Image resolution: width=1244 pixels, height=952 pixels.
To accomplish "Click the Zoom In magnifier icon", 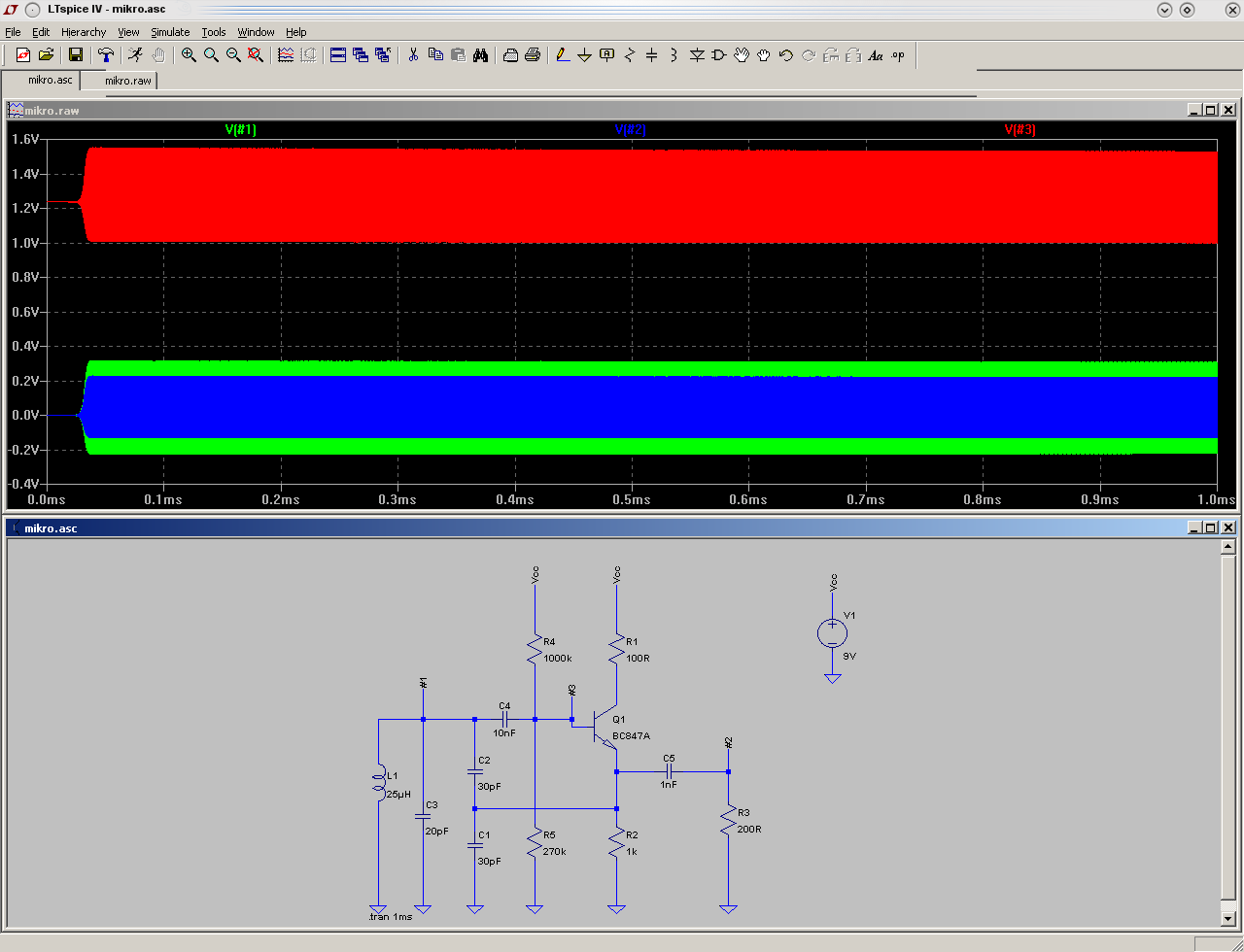I will (189, 55).
